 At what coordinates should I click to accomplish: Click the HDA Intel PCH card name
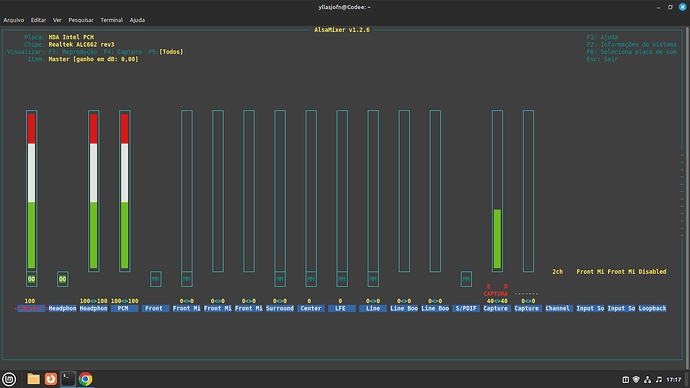point(71,37)
